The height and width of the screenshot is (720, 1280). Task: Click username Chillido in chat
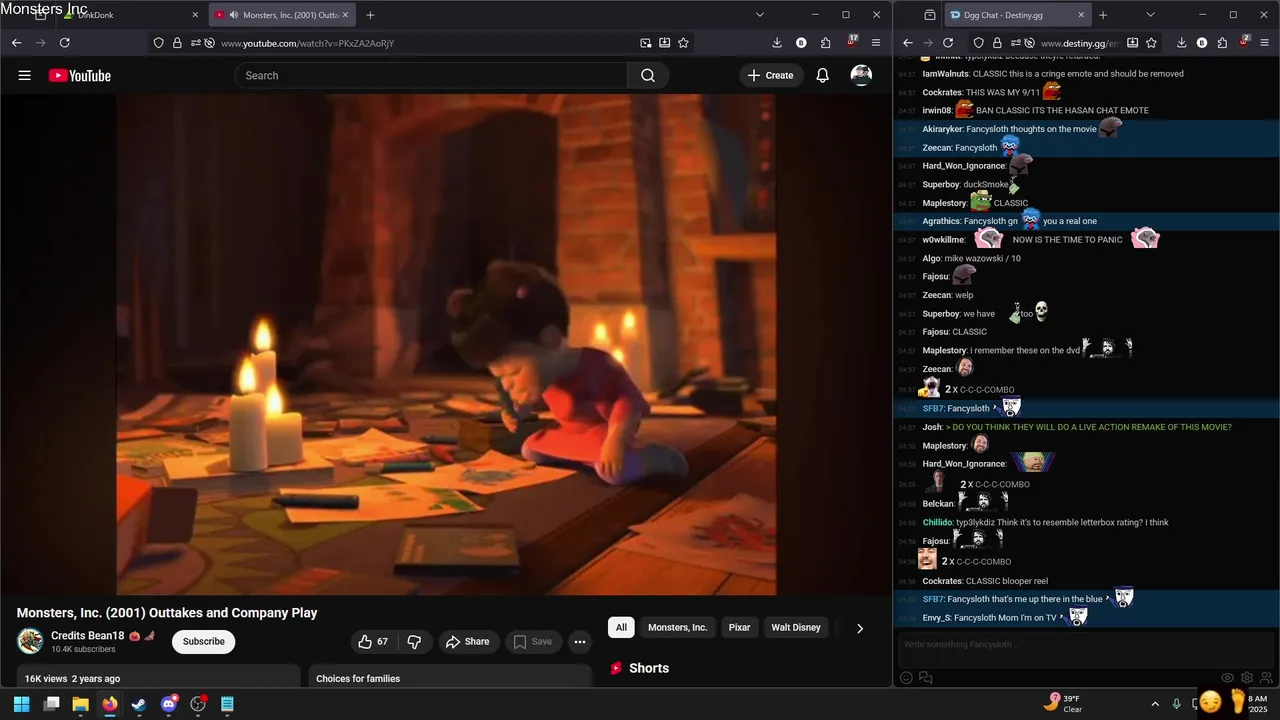[x=937, y=522]
